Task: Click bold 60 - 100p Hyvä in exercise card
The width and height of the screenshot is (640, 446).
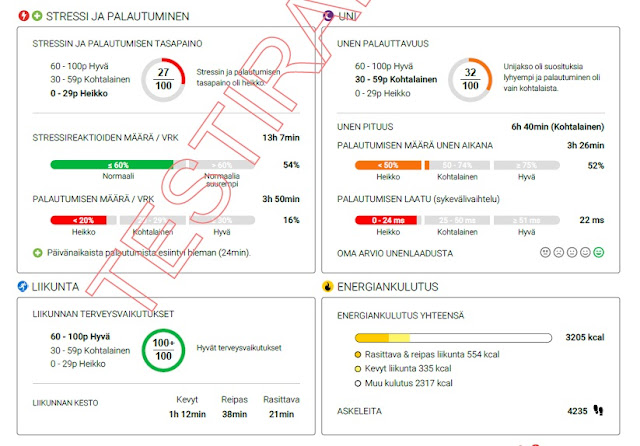Action: [80, 337]
